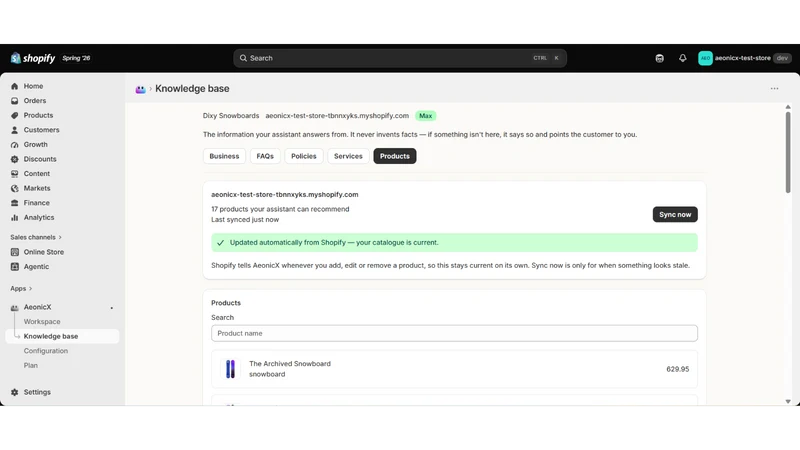The width and height of the screenshot is (800, 450).
Task: Open the three-dot page menu
Action: point(774,89)
